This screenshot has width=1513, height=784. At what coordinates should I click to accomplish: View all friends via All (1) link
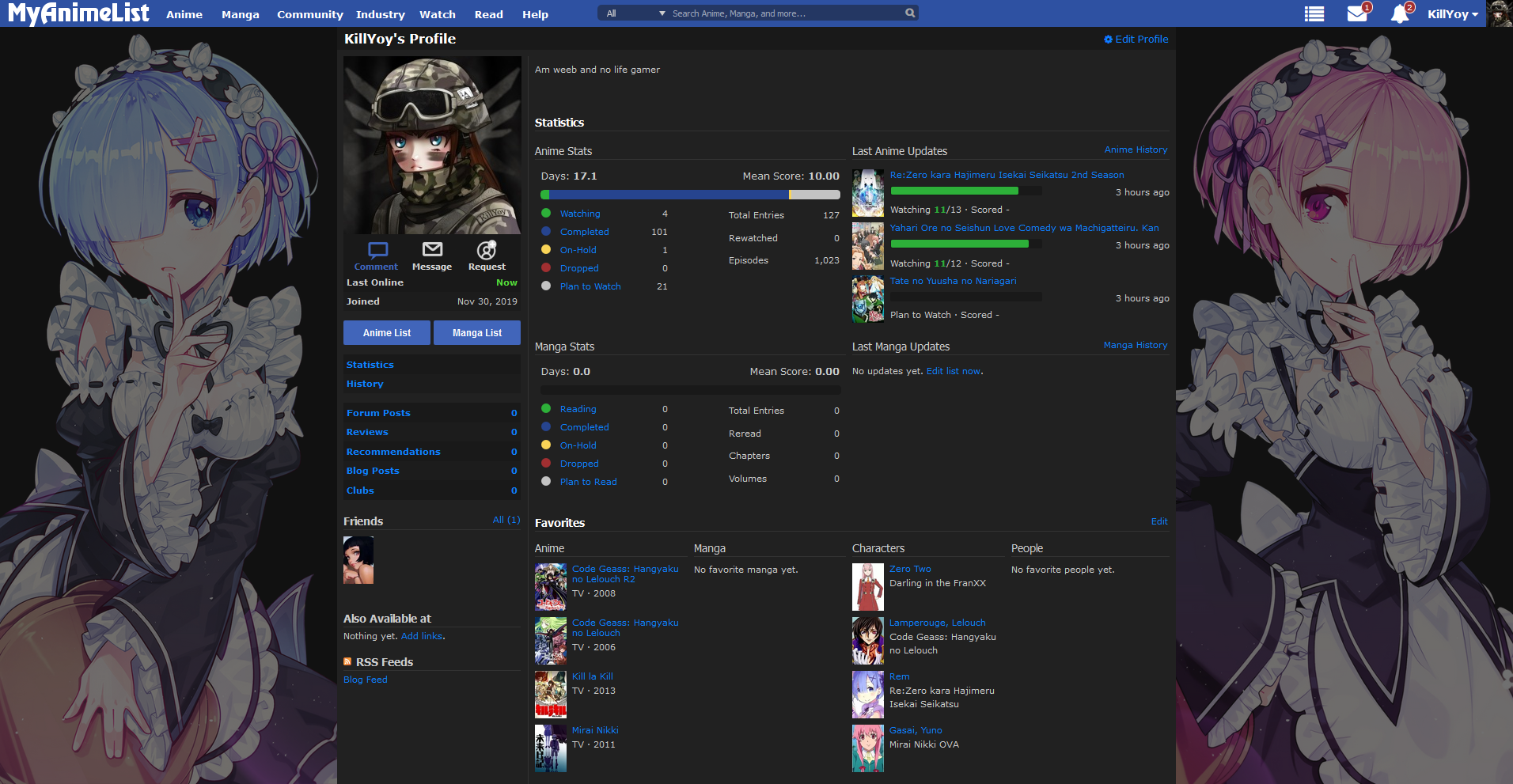(506, 520)
